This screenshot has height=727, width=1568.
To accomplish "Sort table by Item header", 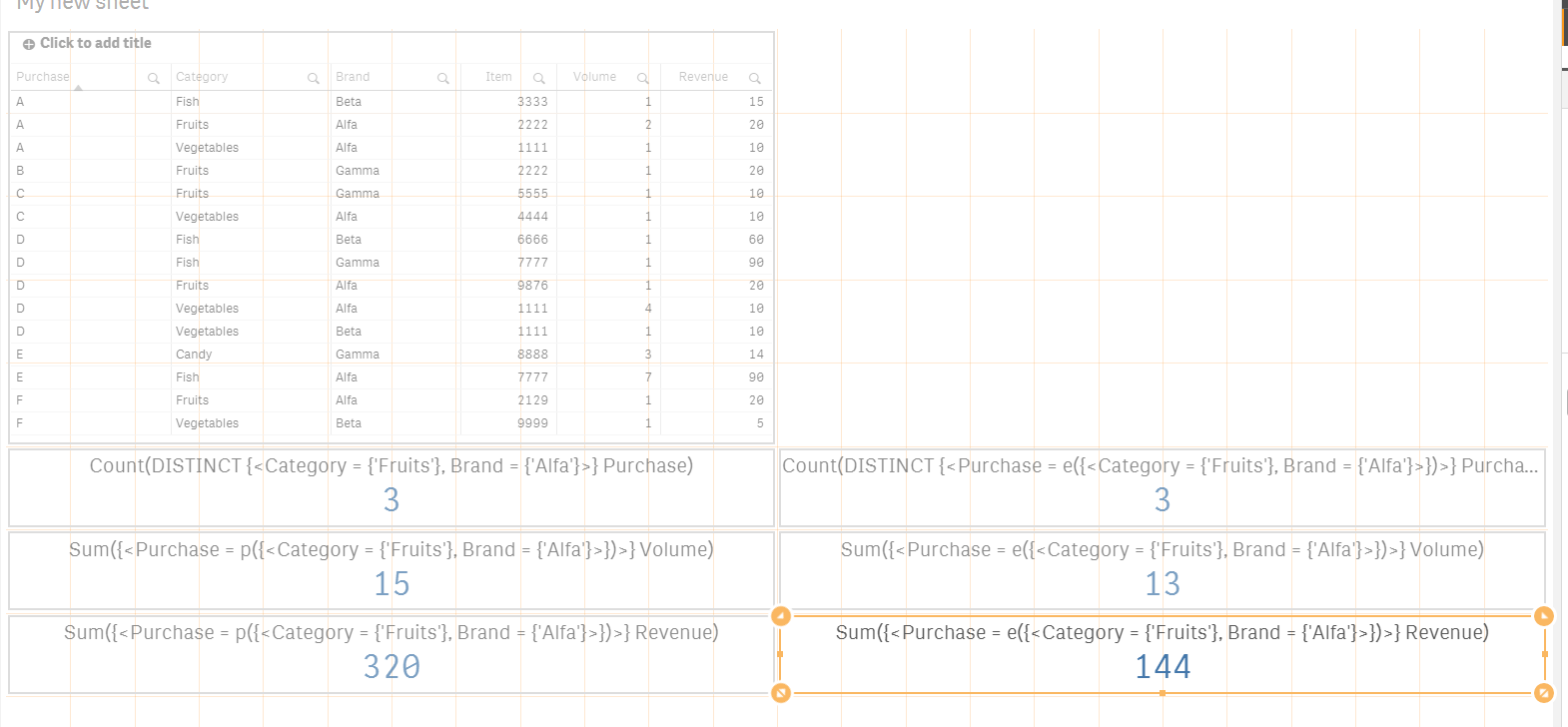I will (498, 77).
